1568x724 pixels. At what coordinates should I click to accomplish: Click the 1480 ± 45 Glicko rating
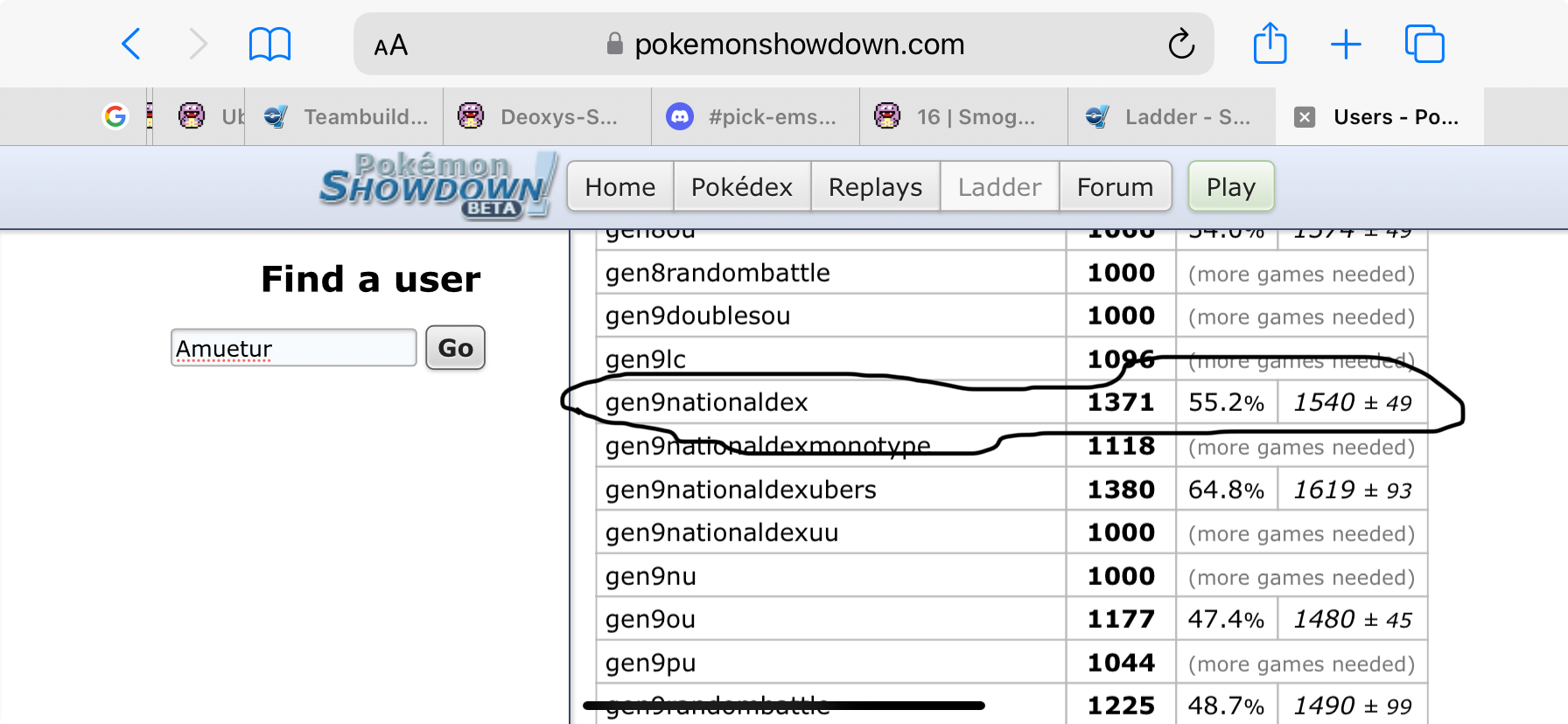1353,619
